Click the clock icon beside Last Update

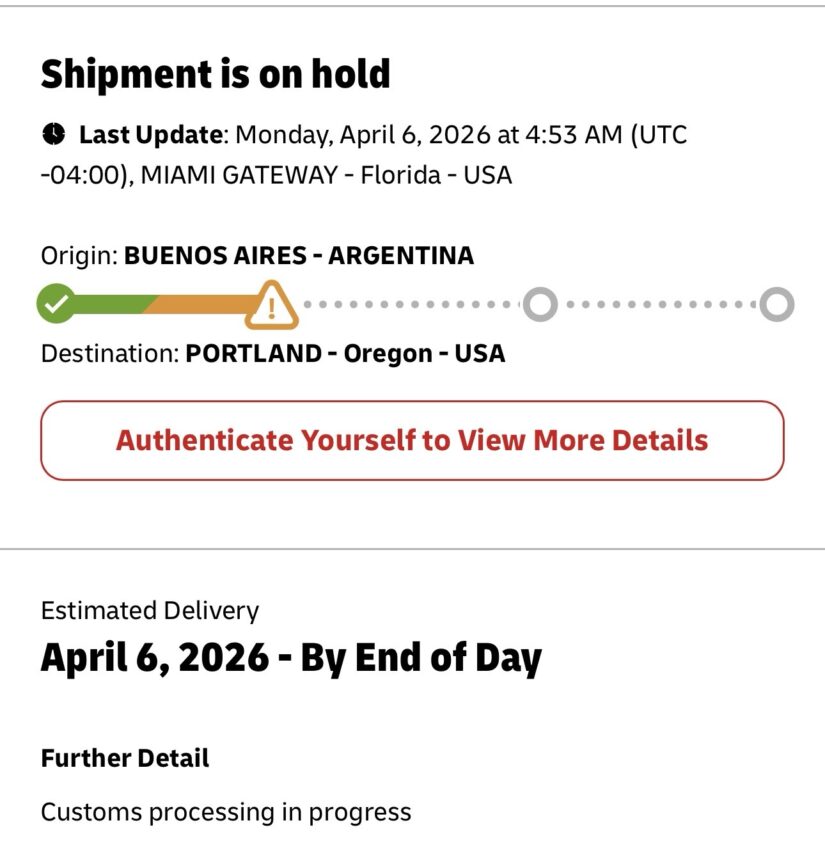pos(54,134)
